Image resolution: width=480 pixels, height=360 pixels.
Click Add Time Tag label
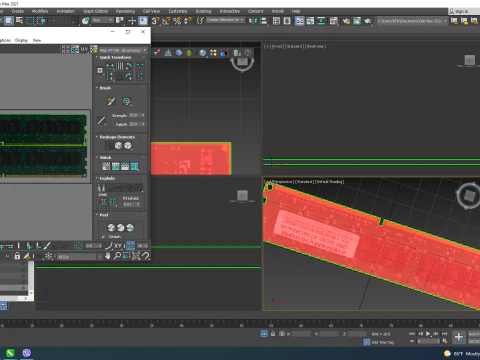click(382, 342)
